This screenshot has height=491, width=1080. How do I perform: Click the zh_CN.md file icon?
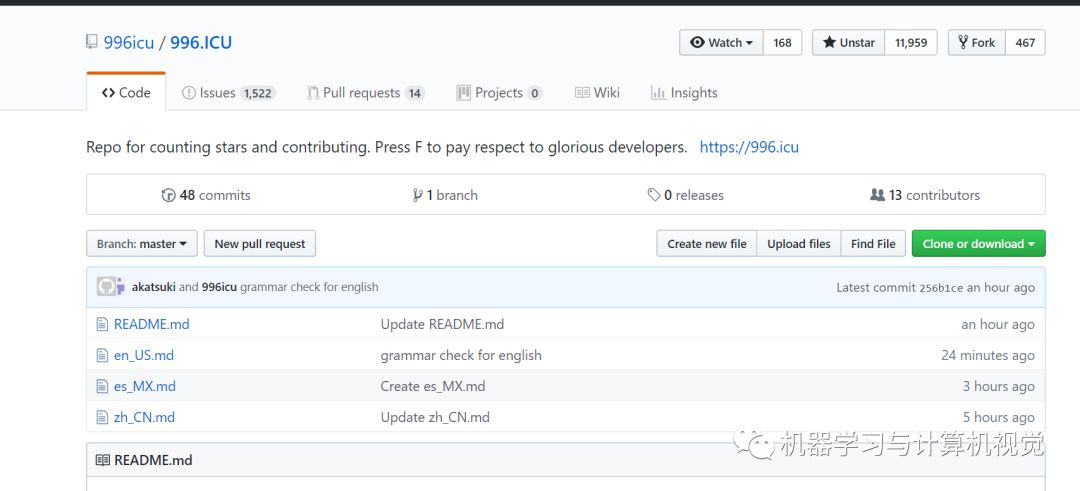click(101, 417)
